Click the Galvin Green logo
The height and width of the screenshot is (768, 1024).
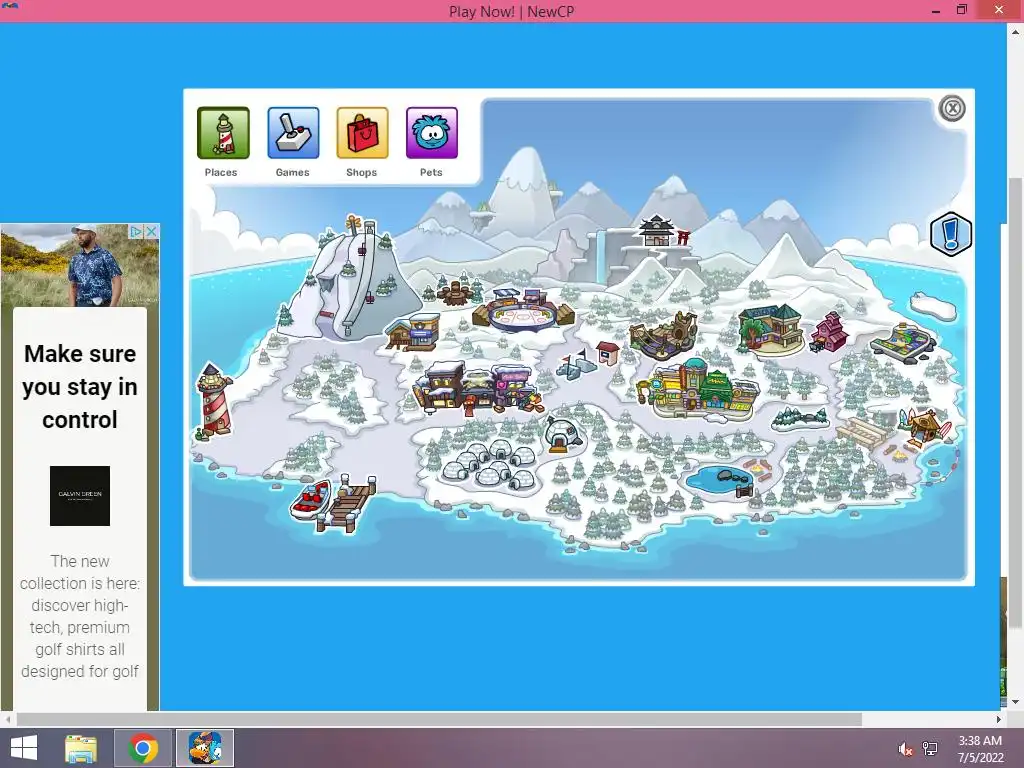pos(80,496)
